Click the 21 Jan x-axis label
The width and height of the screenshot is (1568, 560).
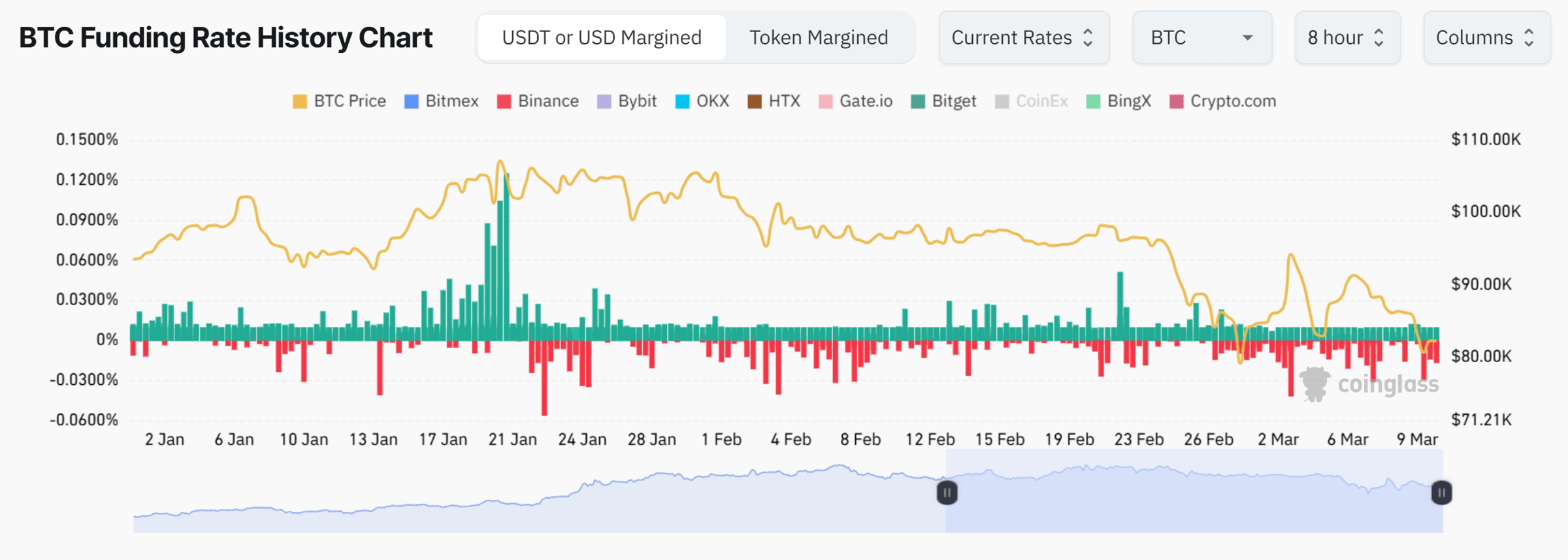click(513, 440)
